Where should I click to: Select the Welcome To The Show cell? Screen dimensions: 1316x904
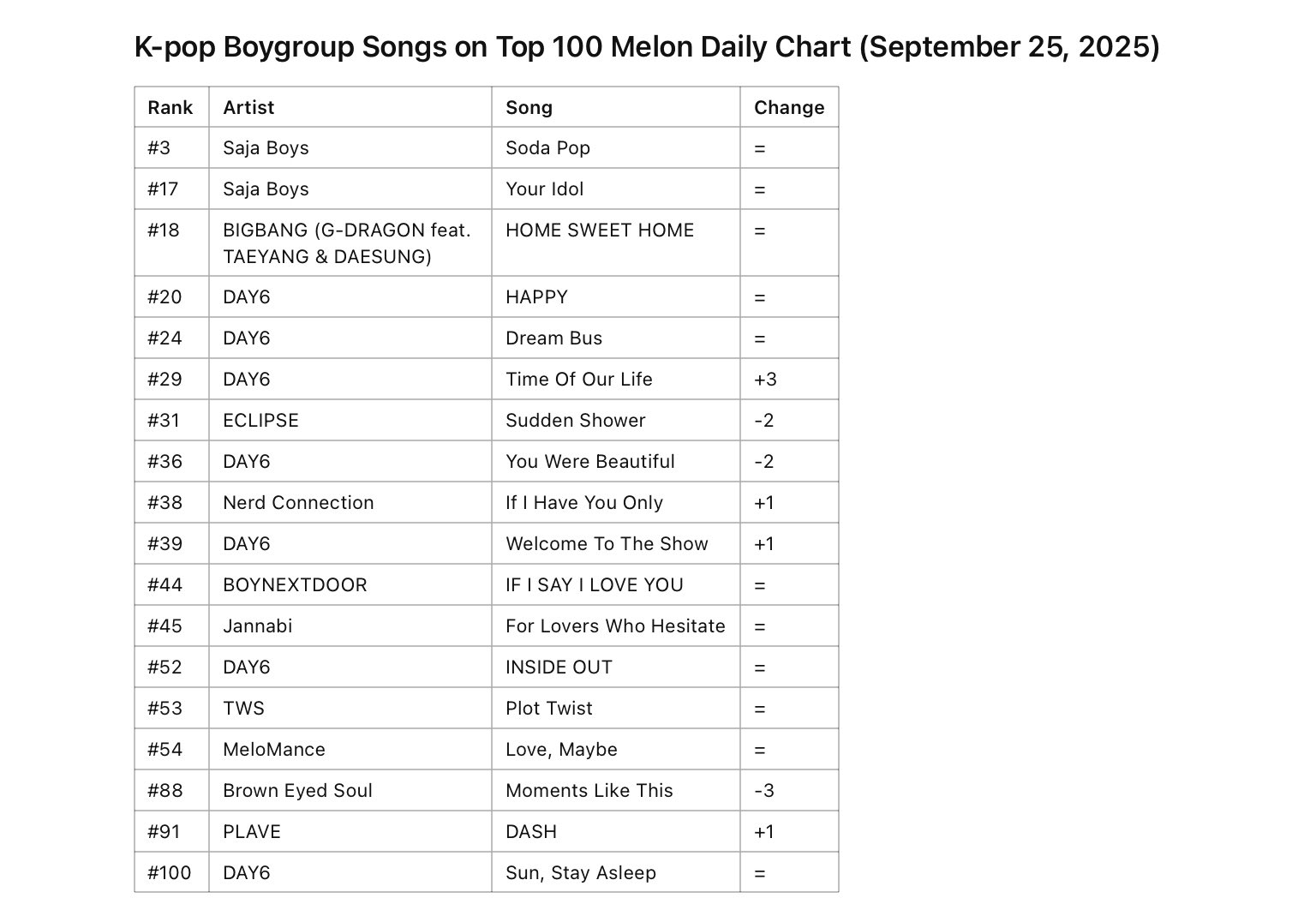(x=616, y=544)
